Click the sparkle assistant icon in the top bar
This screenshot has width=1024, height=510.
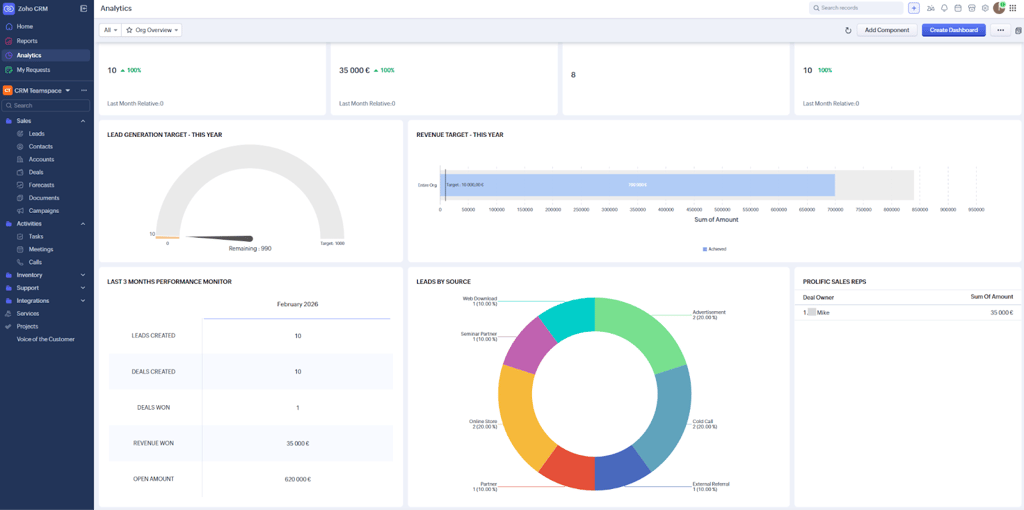click(914, 8)
